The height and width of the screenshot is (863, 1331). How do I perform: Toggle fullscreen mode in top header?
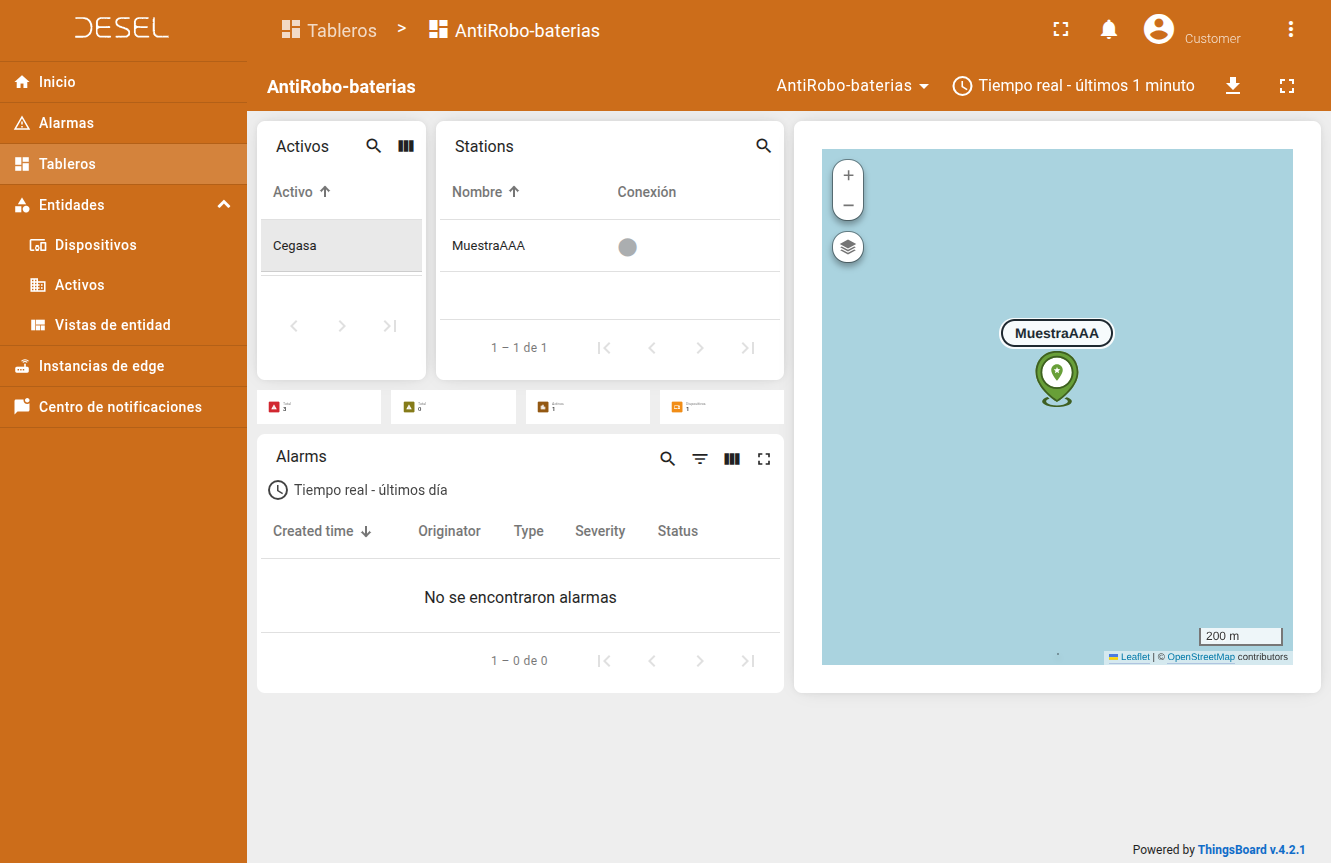coord(1061,30)
